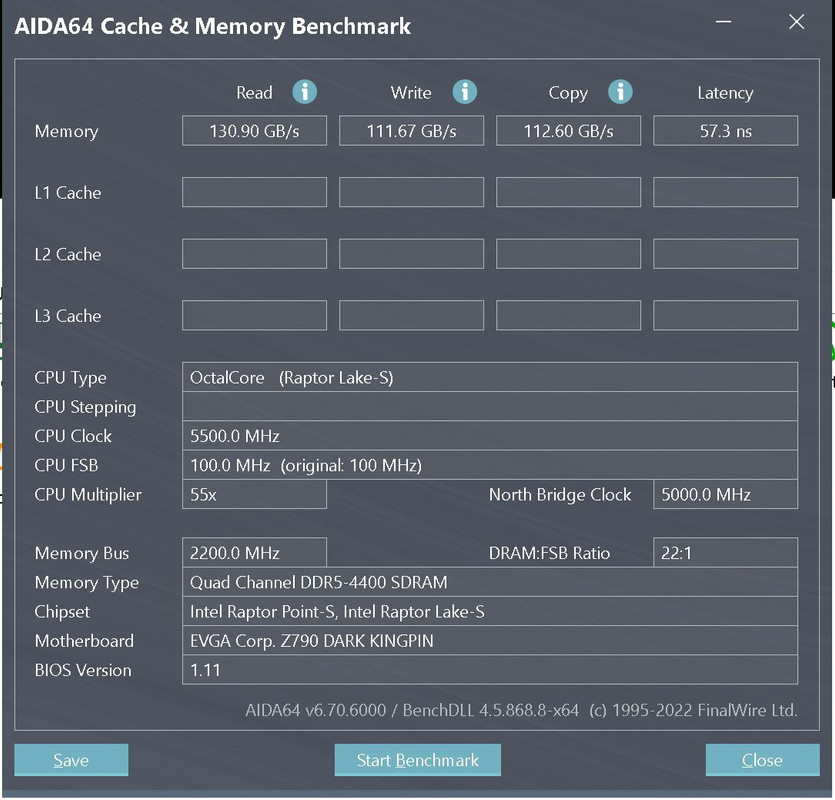Click the Latency column header

coord(725,93)
